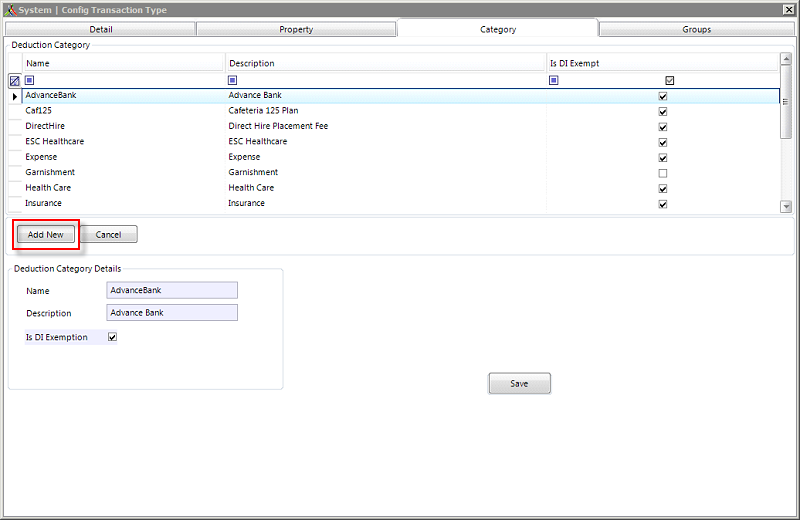
Task: Click the scrollbar down arrow in grid
Action: pos(786,207)
